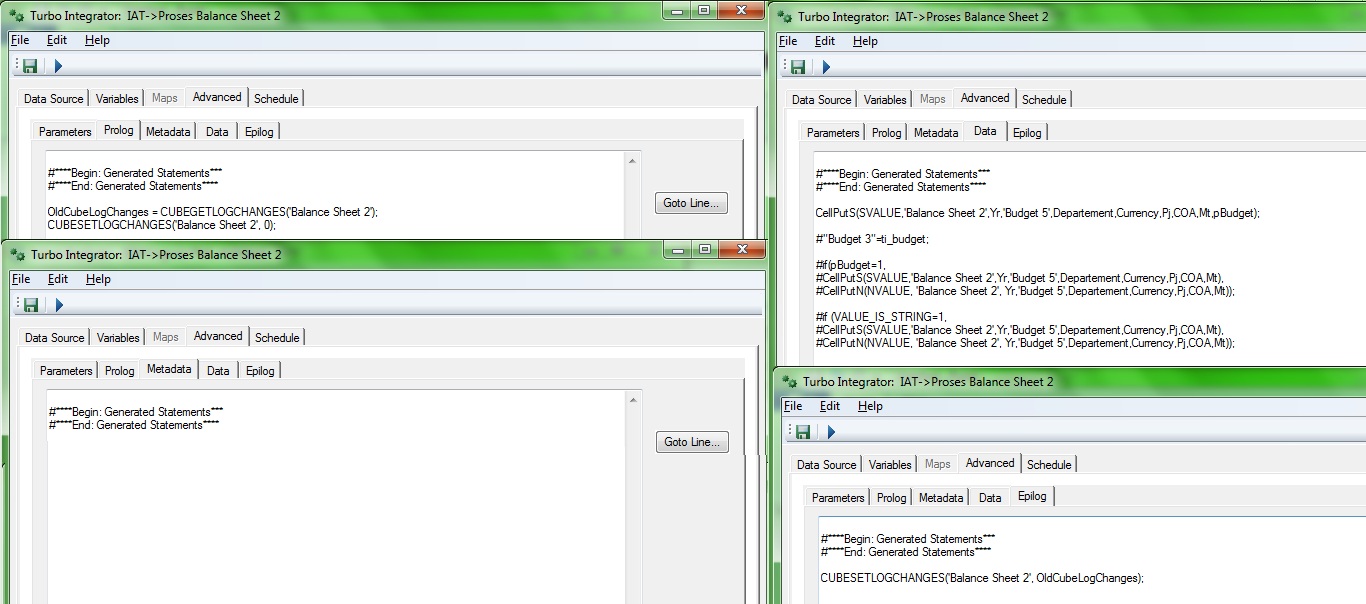Select Prolog sub-tab in the Metadata window
The image size is (1366, 604).
click(119, 371)
